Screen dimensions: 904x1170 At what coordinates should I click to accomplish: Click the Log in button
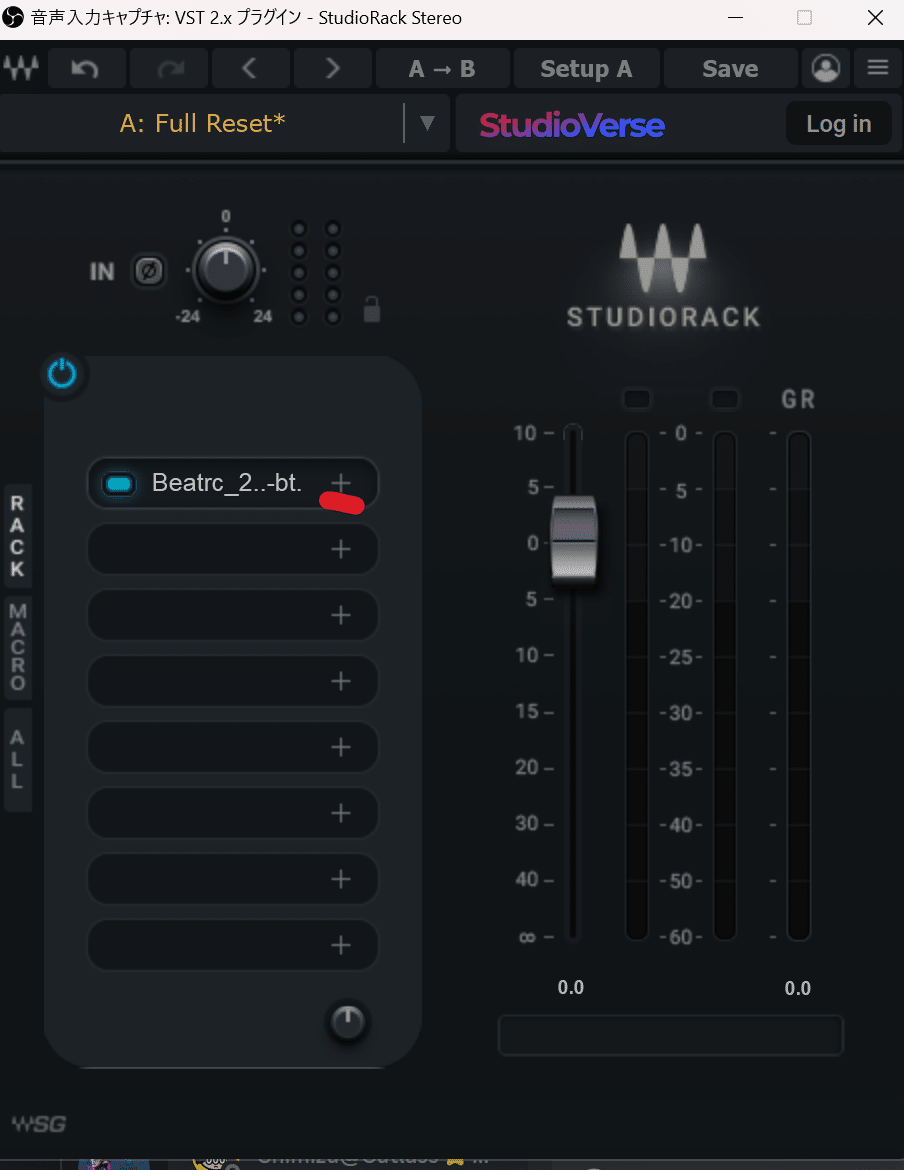tap(839, 123)
